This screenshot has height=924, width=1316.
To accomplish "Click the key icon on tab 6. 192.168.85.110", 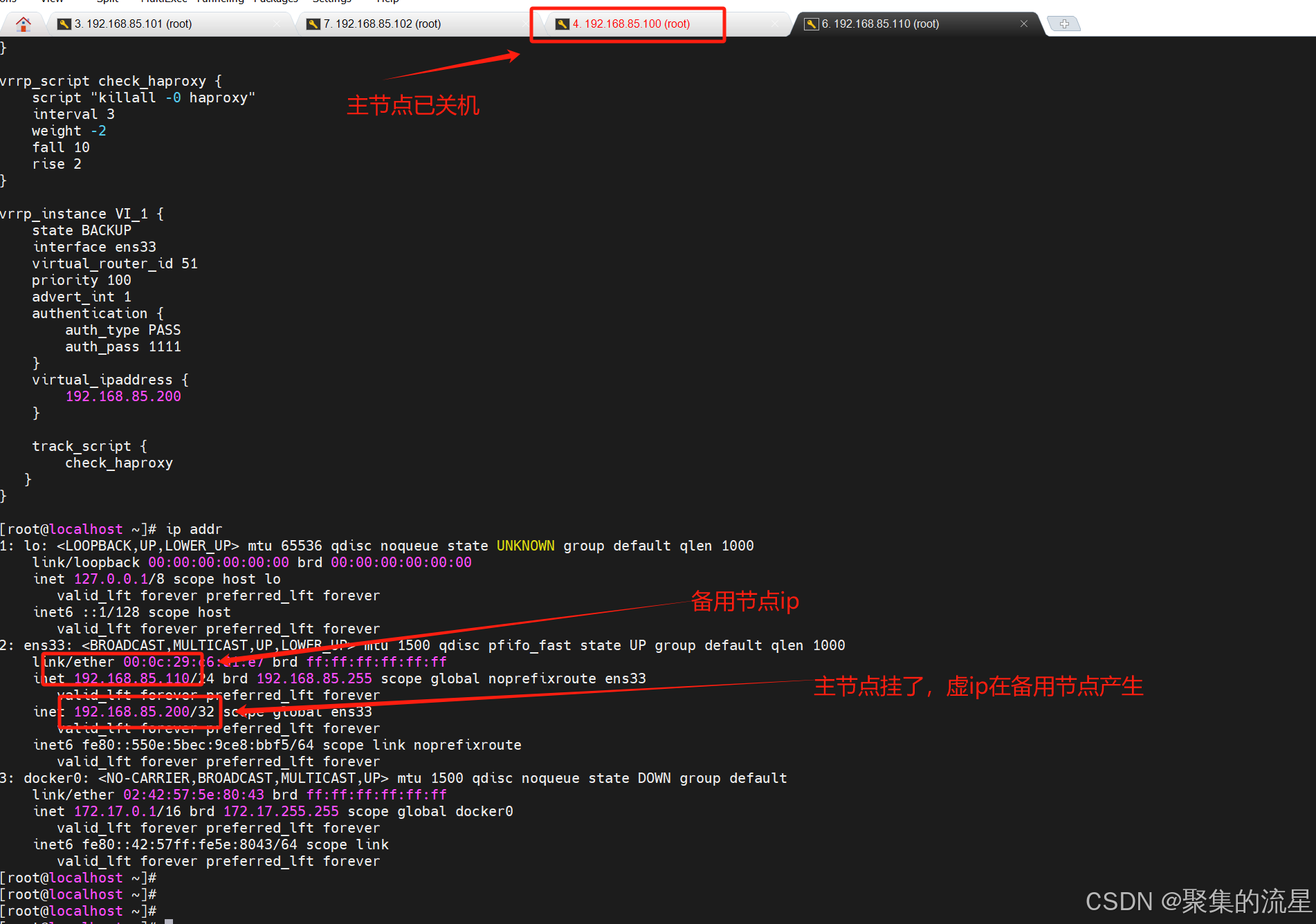I will (811, 24).
